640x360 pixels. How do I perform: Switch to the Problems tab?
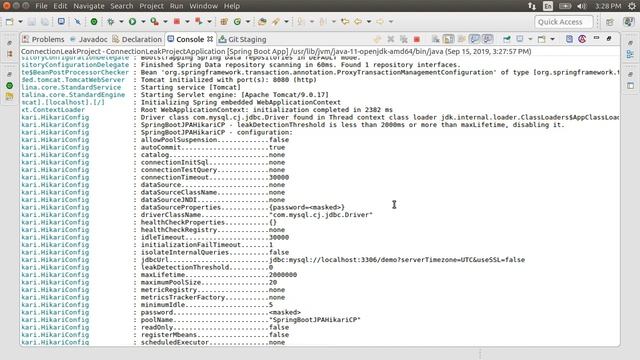[x=44, y=39]
